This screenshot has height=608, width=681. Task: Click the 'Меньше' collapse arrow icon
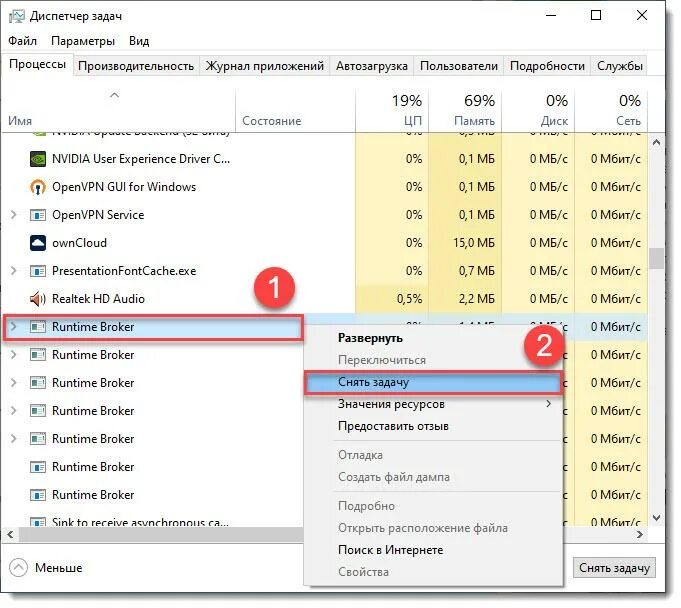[x=18, y=568]
